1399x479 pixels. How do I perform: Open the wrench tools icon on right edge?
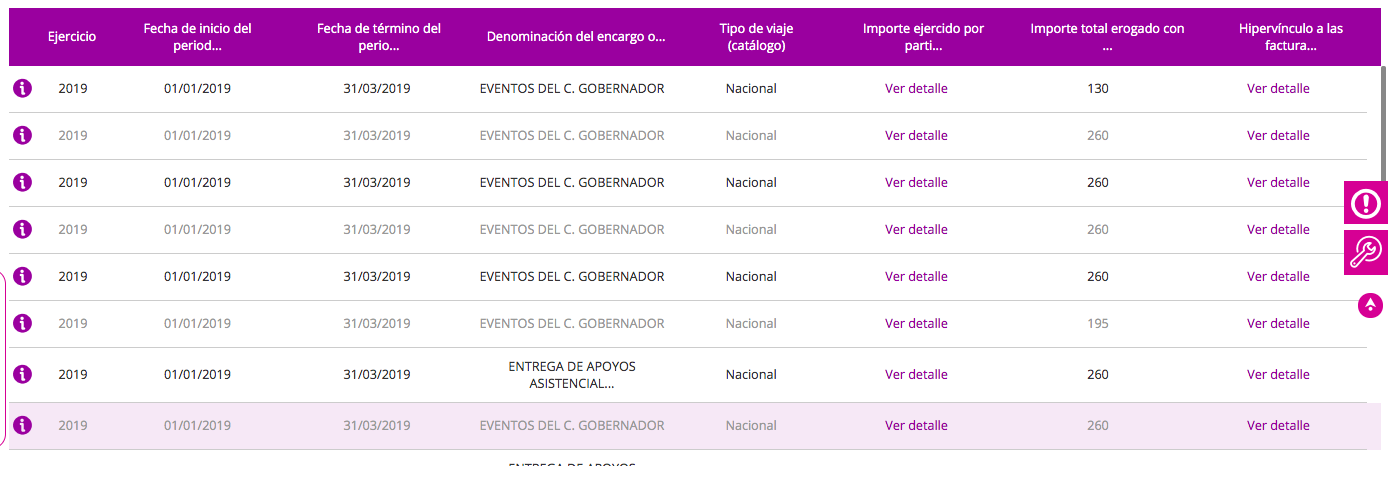point(1365,252)
